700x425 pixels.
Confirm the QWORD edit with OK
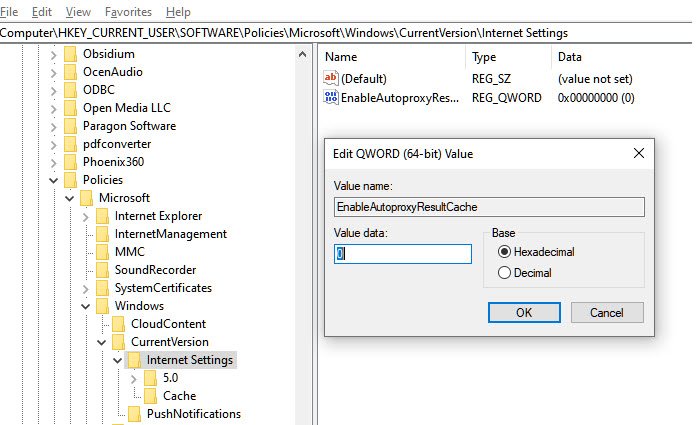[x=524, y=312]
